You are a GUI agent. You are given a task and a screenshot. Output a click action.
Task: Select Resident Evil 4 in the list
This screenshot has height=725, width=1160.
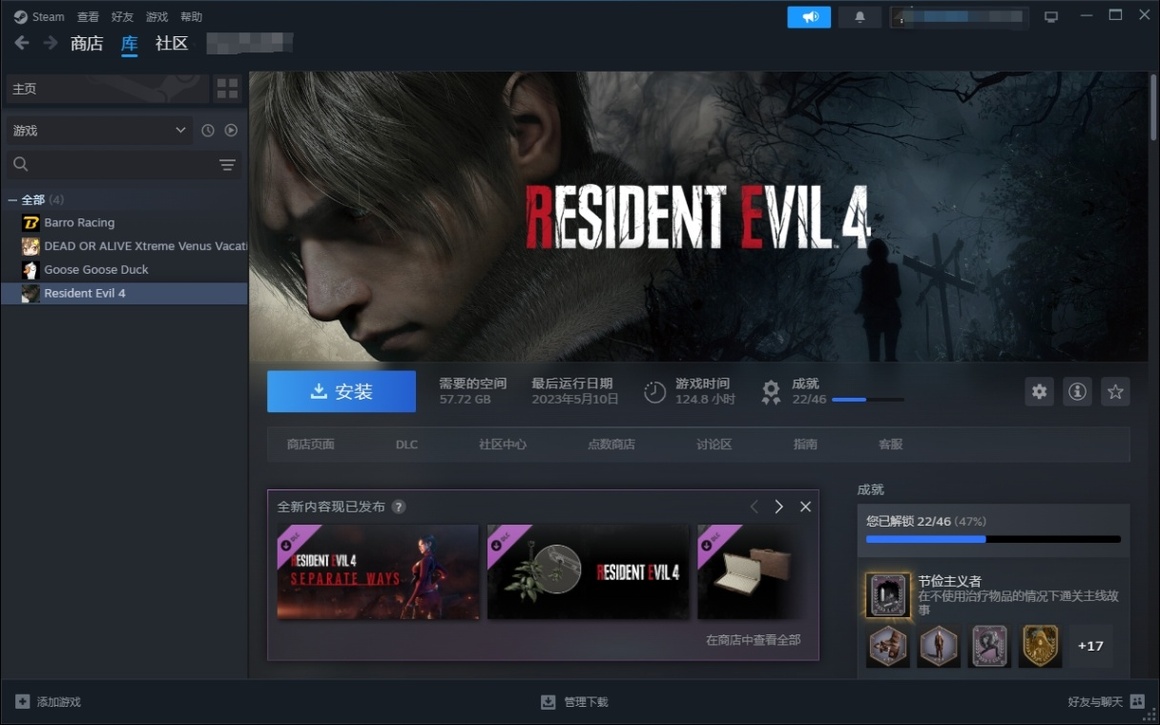pos(124,294)
